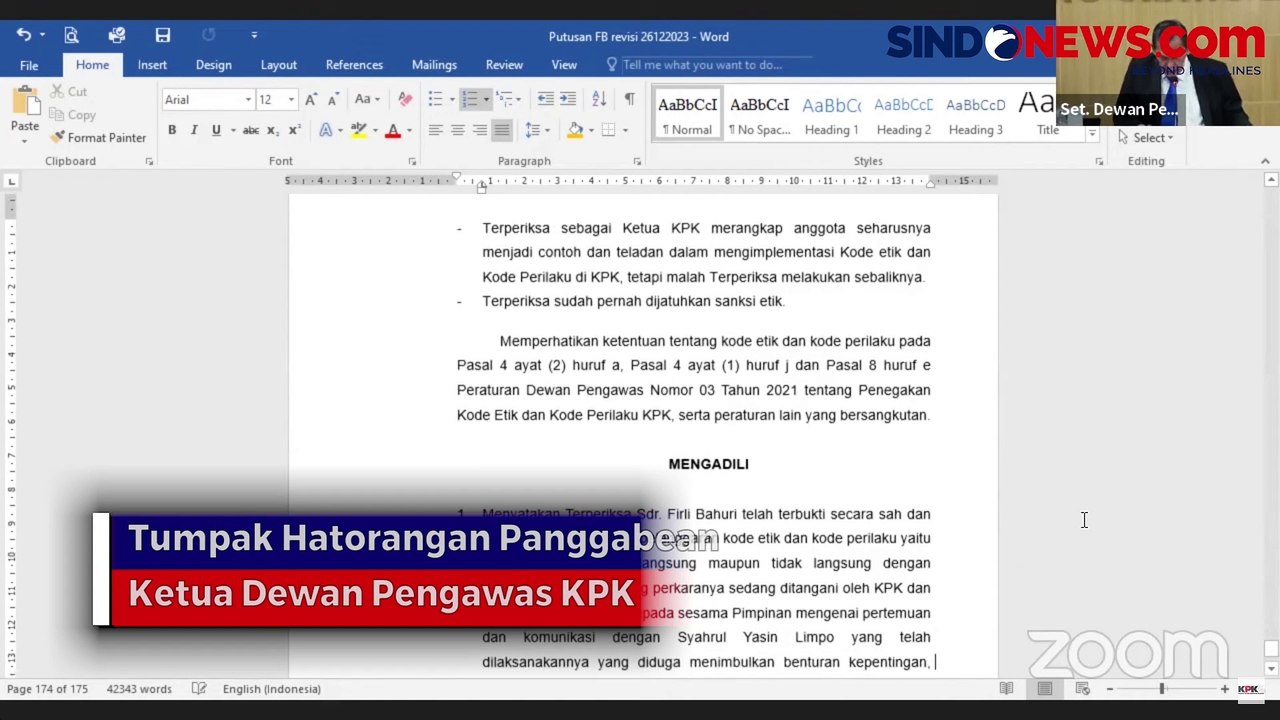Open the font size 12 dropdown
This screenshot has width=1280, height=720.
tap(291, 99)
